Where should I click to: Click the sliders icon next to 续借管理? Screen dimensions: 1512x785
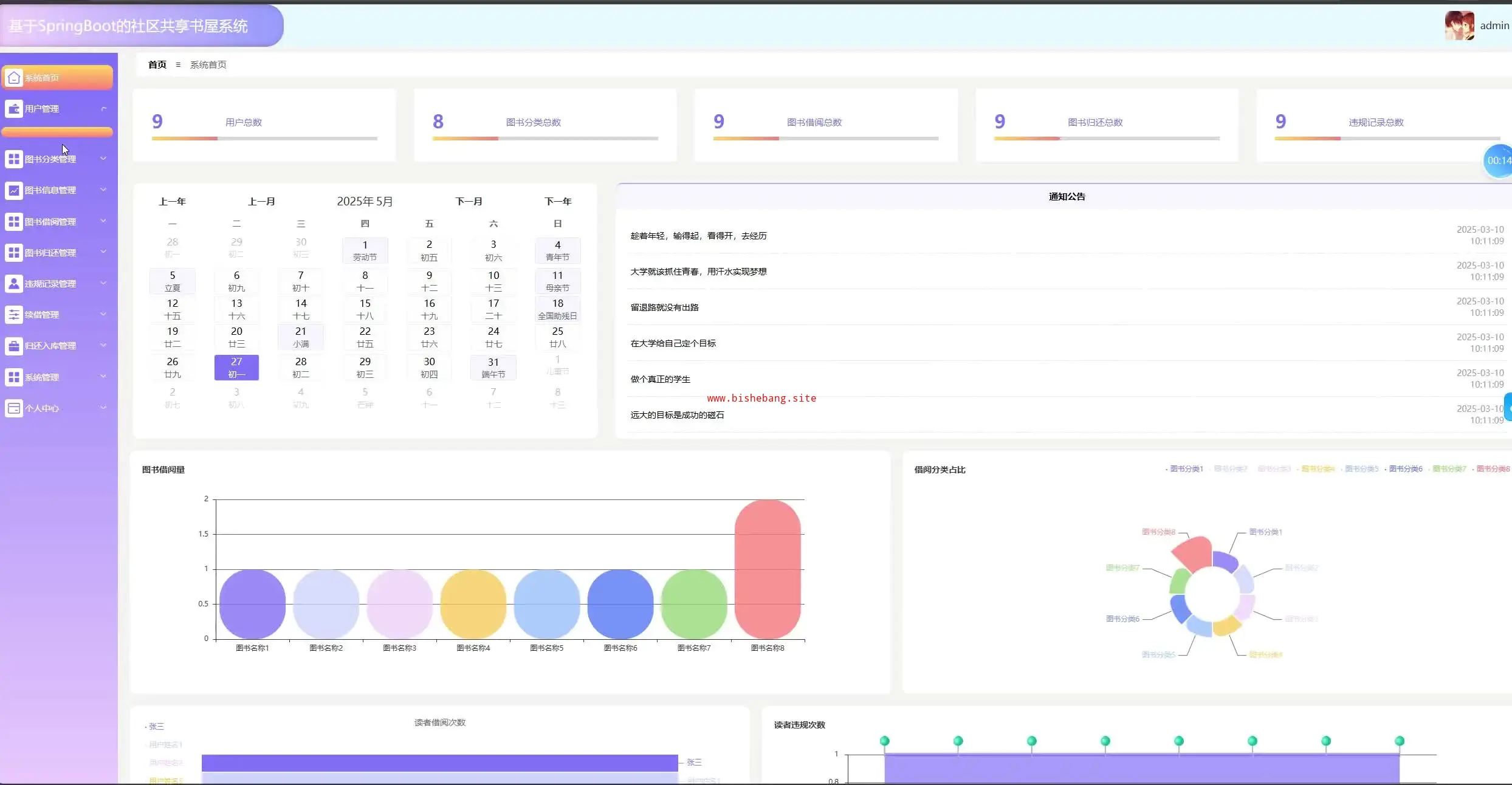tap(14, 315)
